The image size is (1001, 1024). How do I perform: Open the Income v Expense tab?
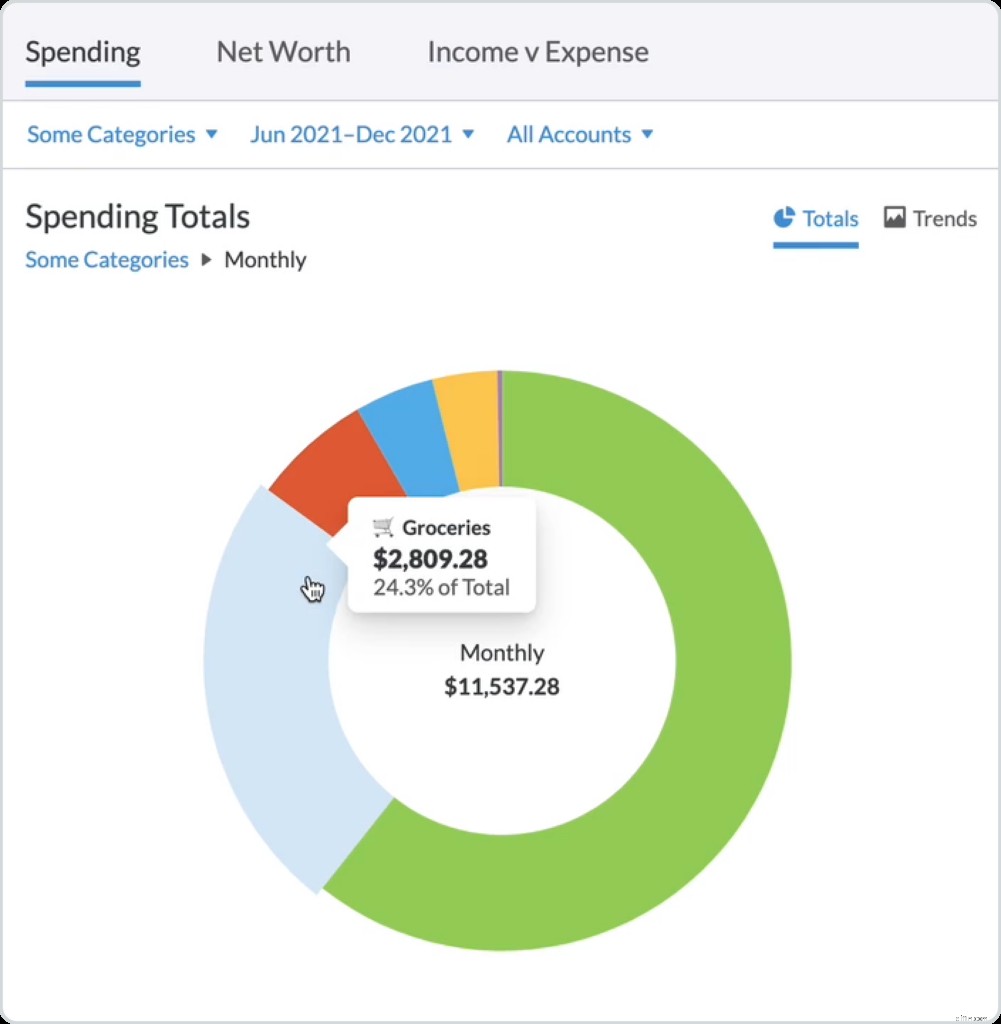click(537, 51)
